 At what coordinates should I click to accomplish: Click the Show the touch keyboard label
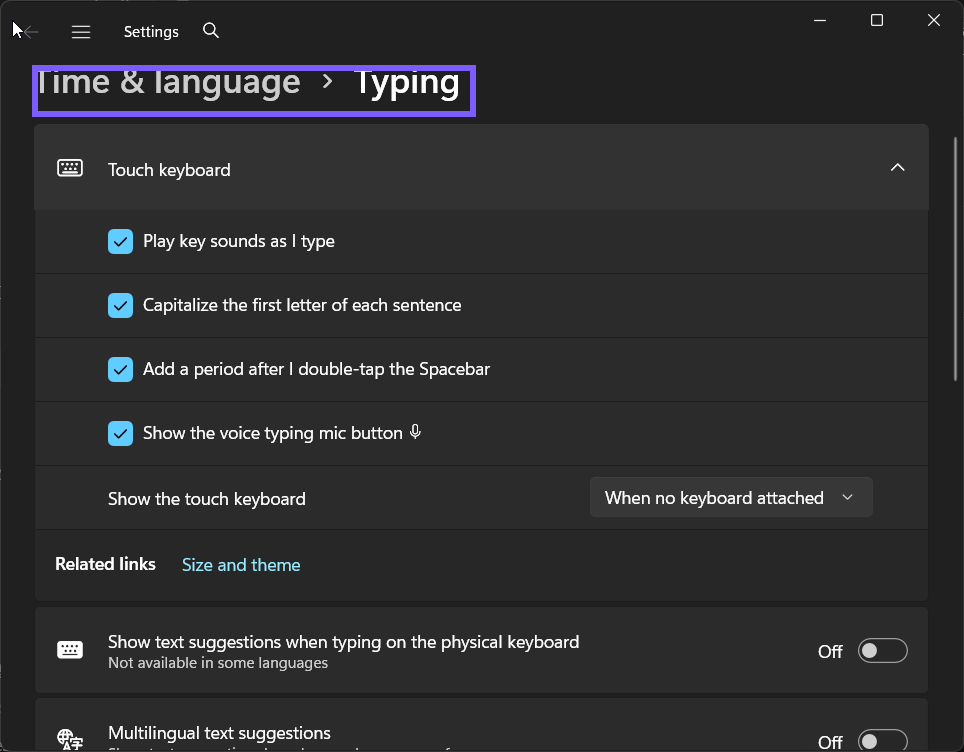pos(207,499)
